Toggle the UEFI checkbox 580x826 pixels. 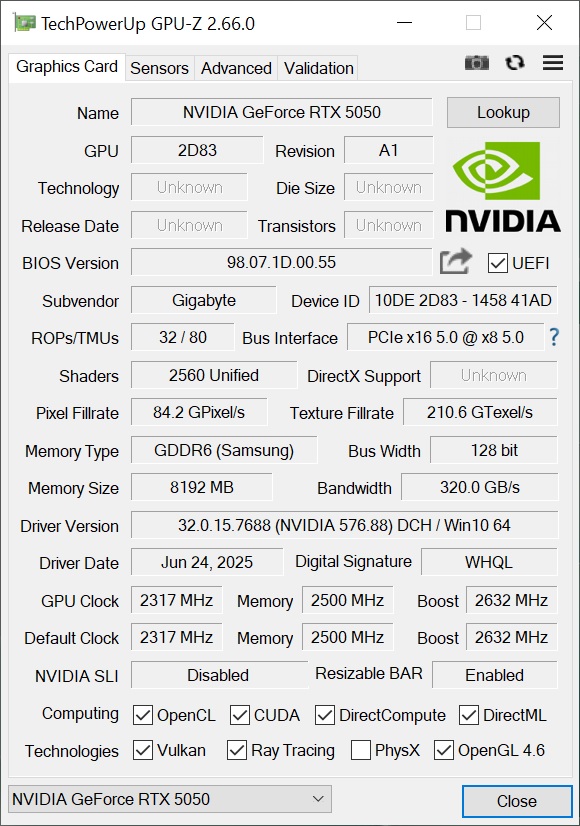point(498,263)
